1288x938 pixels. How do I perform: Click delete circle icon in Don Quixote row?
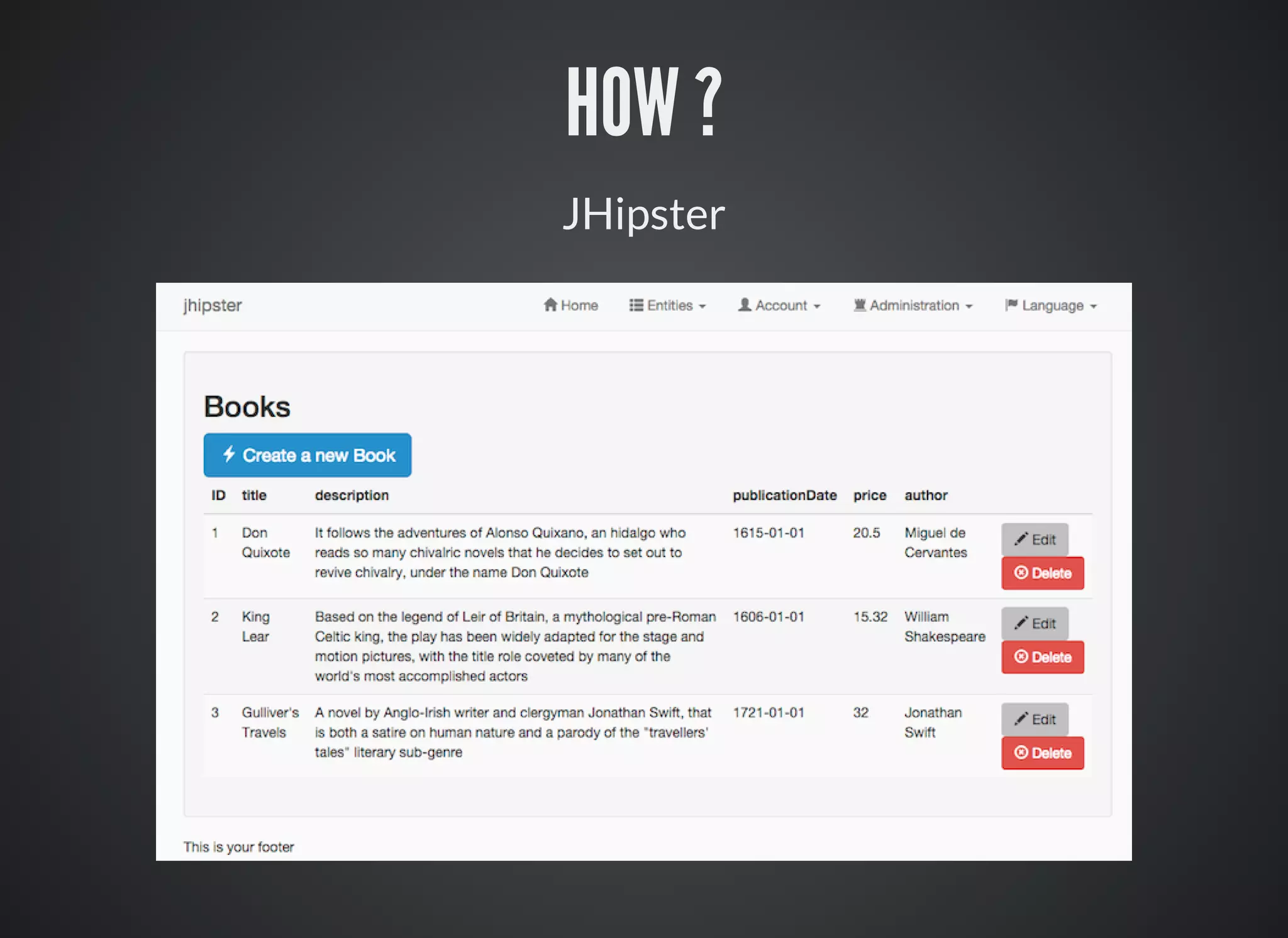pos(1021,572)
